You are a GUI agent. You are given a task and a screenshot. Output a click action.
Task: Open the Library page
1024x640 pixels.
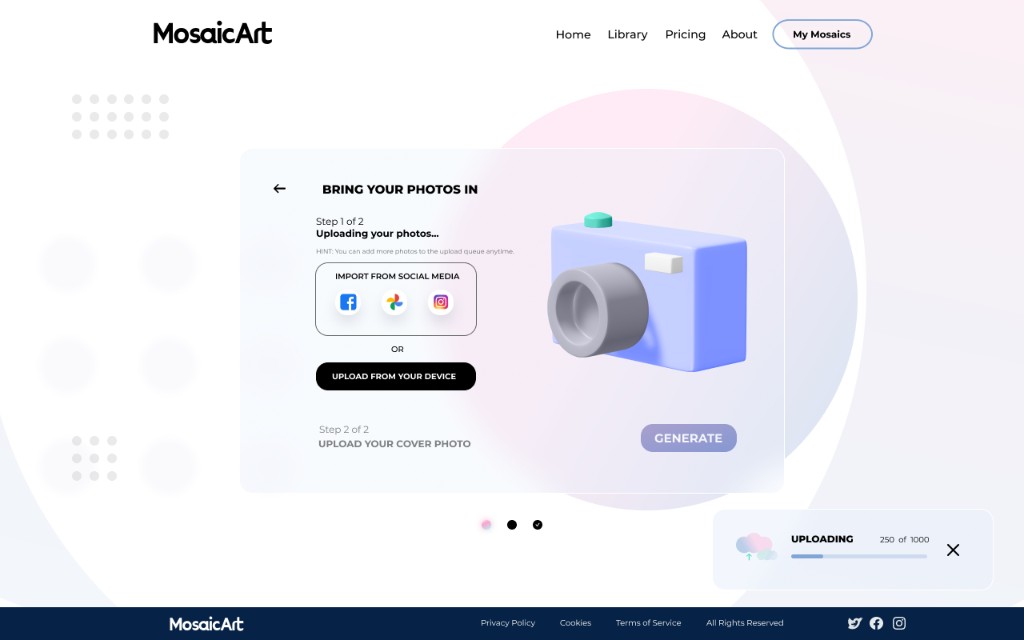tap(628, 35)
